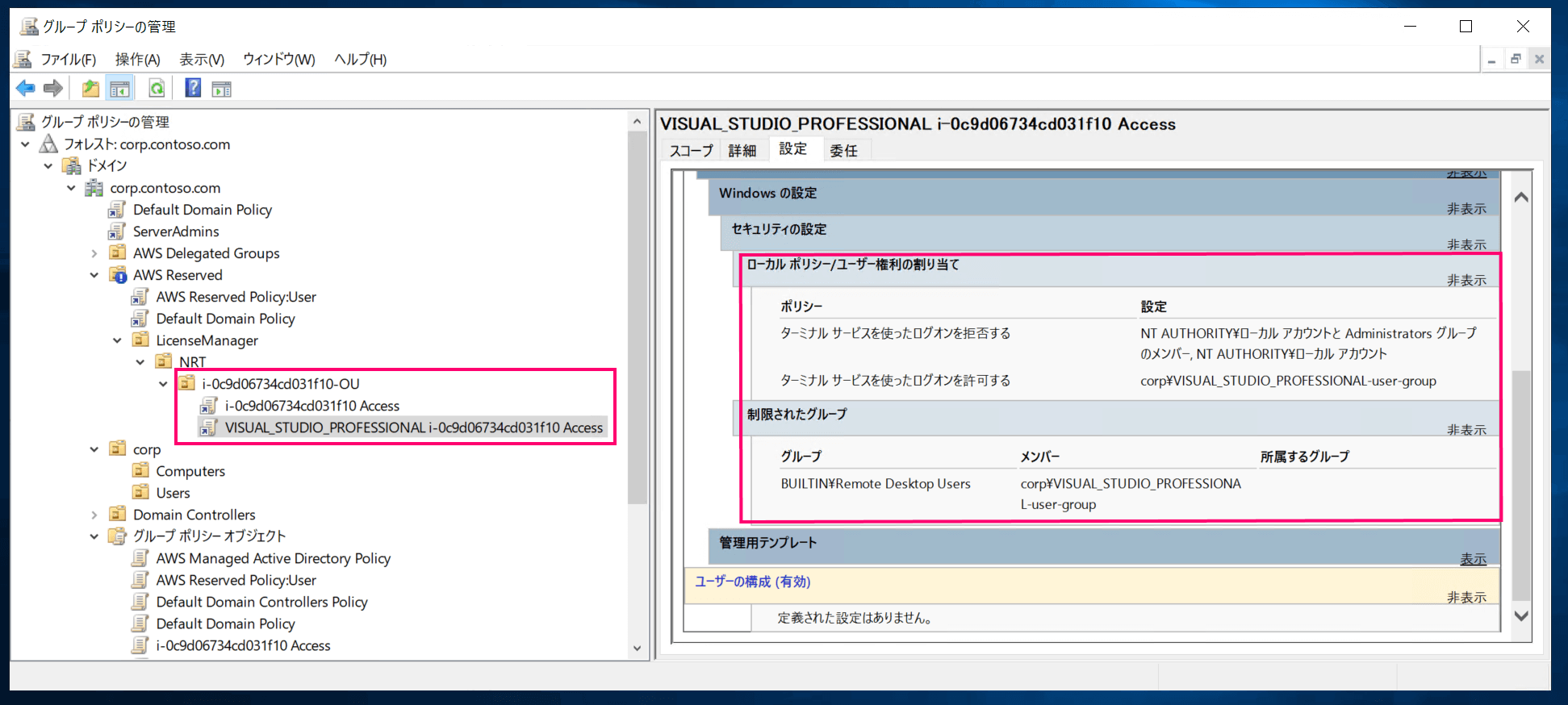Click the tree pane scroll up arrow
Image resolution: width=1568 pixels, height=705 pixels.
click(638, 122)
